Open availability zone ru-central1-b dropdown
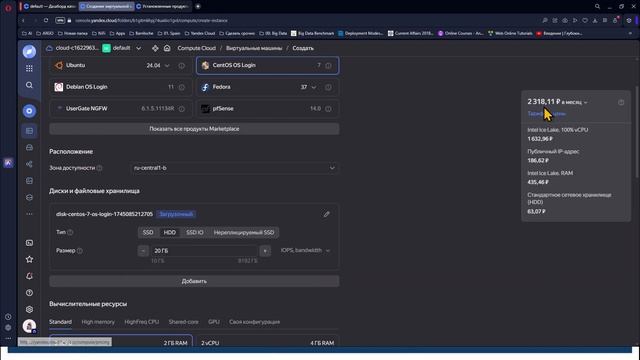The image size is (640, 360). pyautogui.click(x=234, y=168)
